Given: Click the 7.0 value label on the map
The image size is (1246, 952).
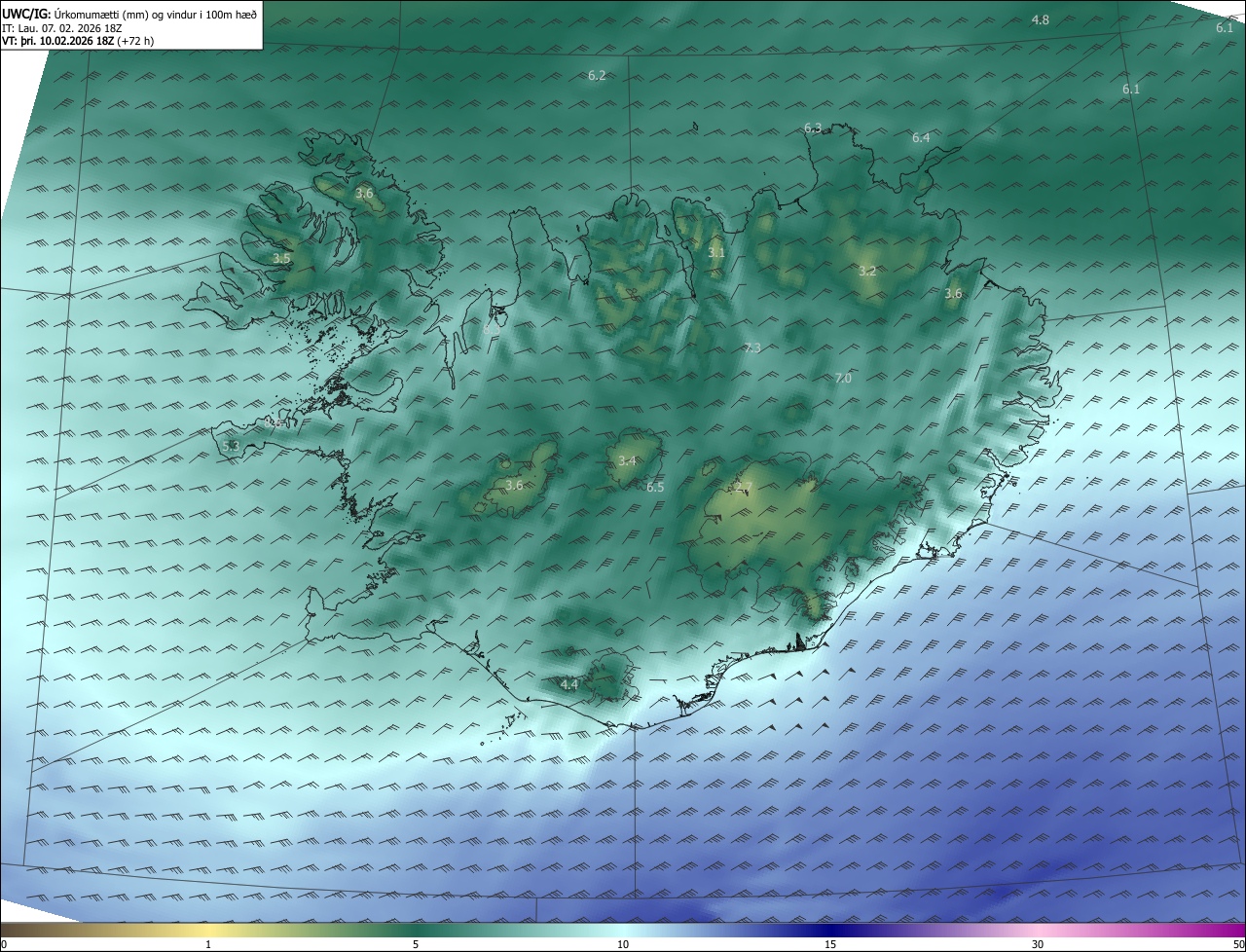Looking at the screenshot, I should click(x=843, y=378).
